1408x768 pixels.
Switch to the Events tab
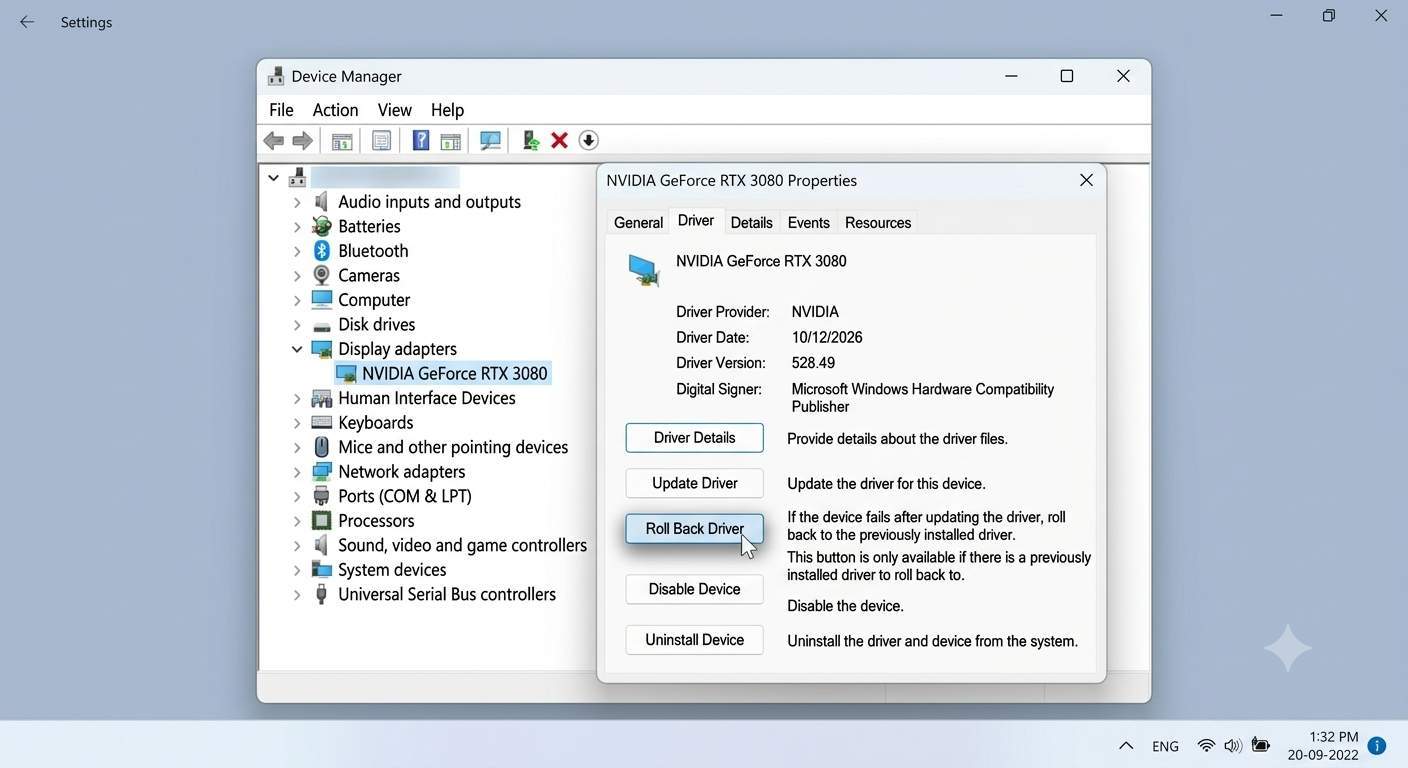coord(808,223)
